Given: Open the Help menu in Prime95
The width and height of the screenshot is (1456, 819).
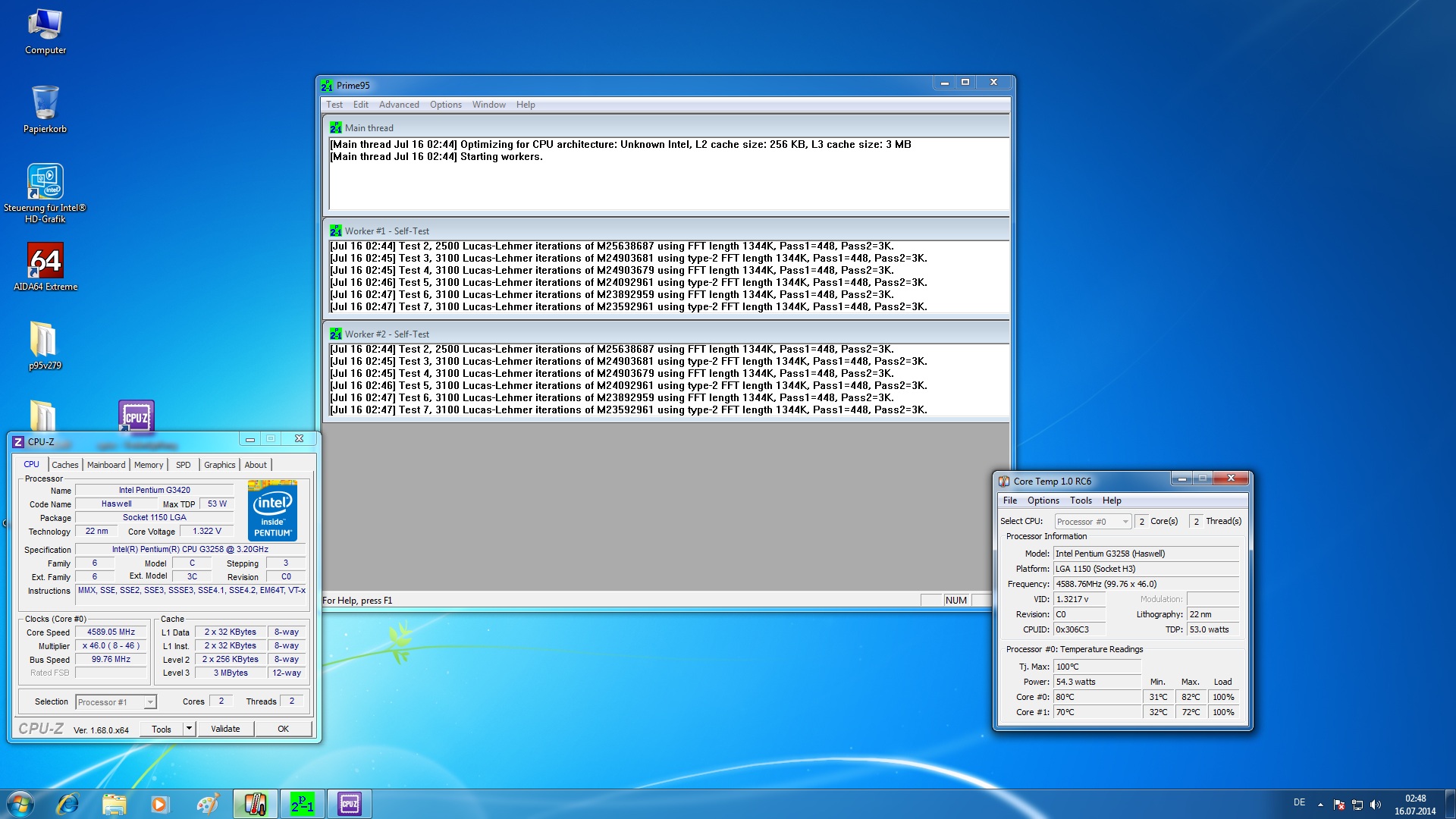Looking at the screenshot, I should [x=526, y=105].
